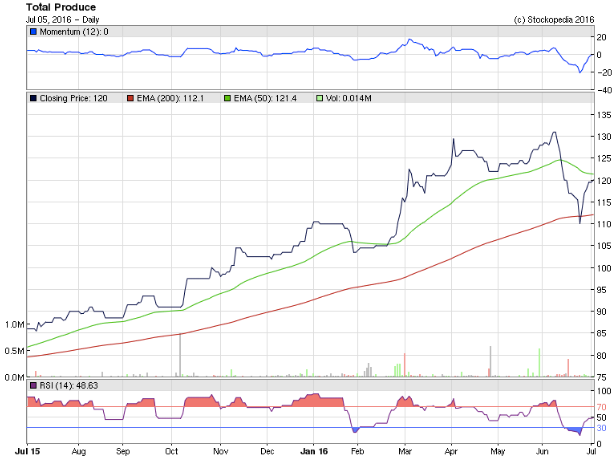Viewport: 616px width, 461px height.
Task: Click the 0.5M volume axis label
Action: pos(15,351)
